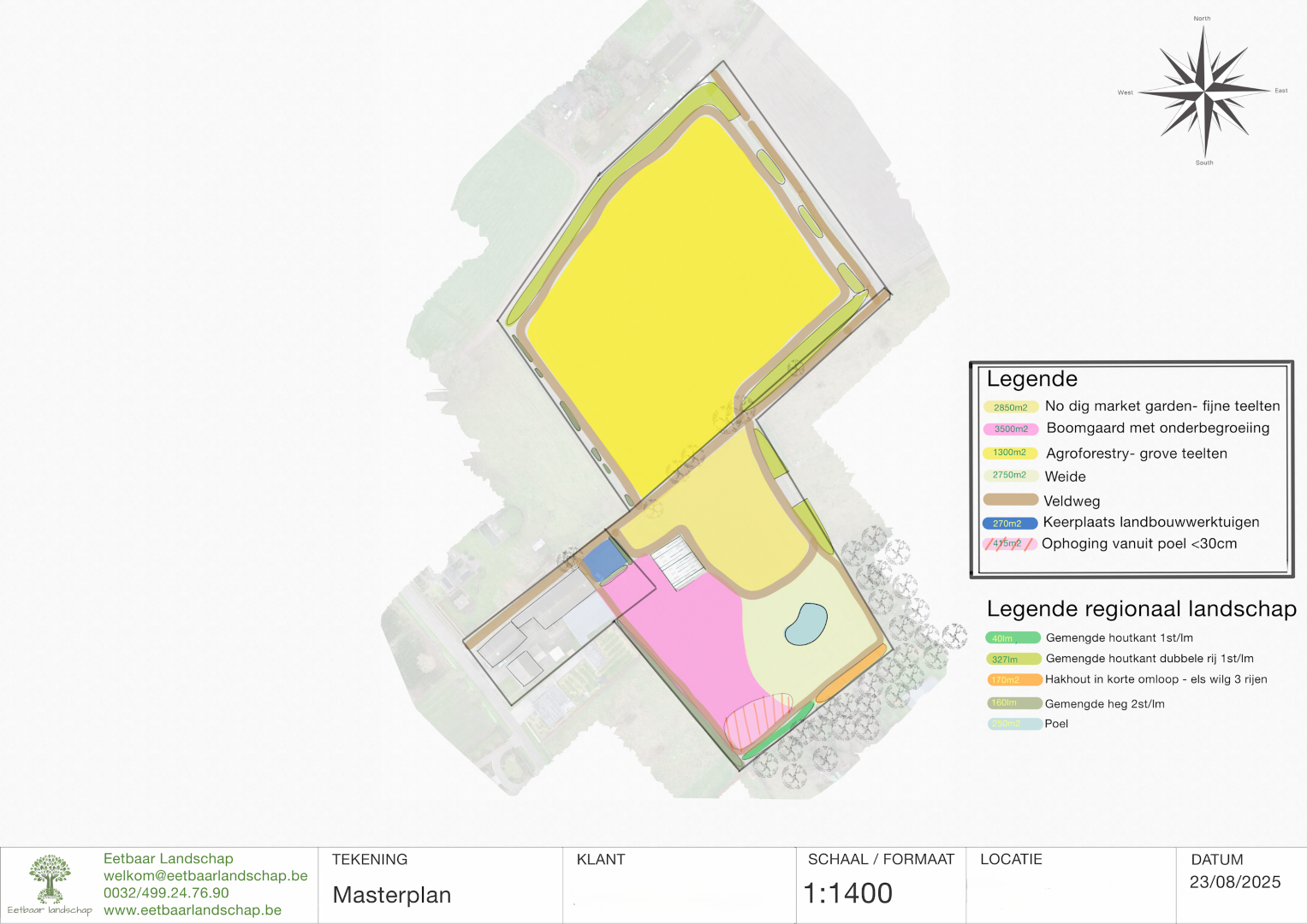
Task: Select the green 40lm houtkant legend swatch
Action: coord(1013,637)
